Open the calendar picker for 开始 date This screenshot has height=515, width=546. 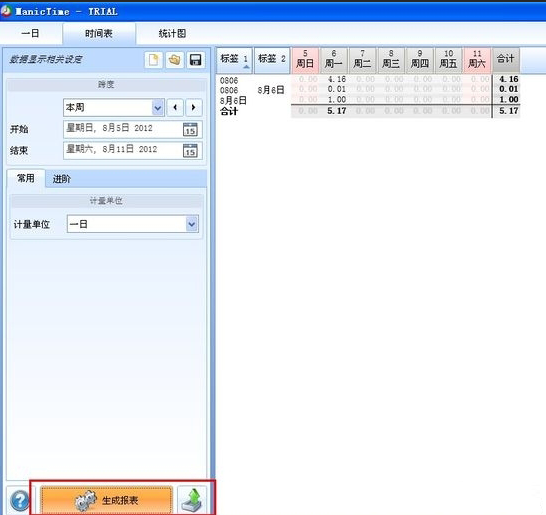click(190, 130)
